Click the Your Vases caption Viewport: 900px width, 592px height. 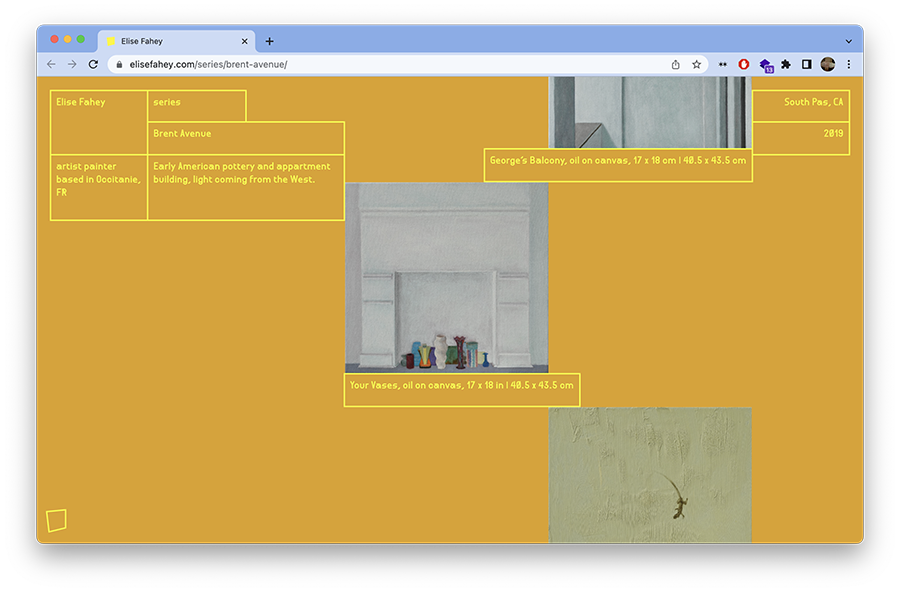(462, 390)
